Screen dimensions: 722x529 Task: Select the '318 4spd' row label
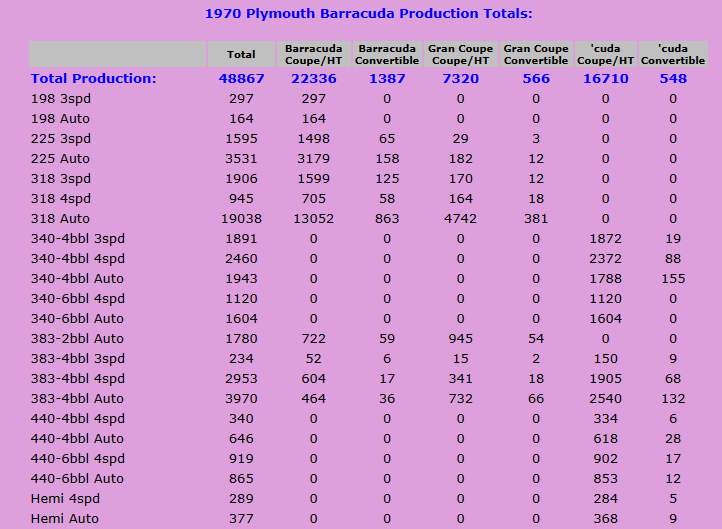60,199
